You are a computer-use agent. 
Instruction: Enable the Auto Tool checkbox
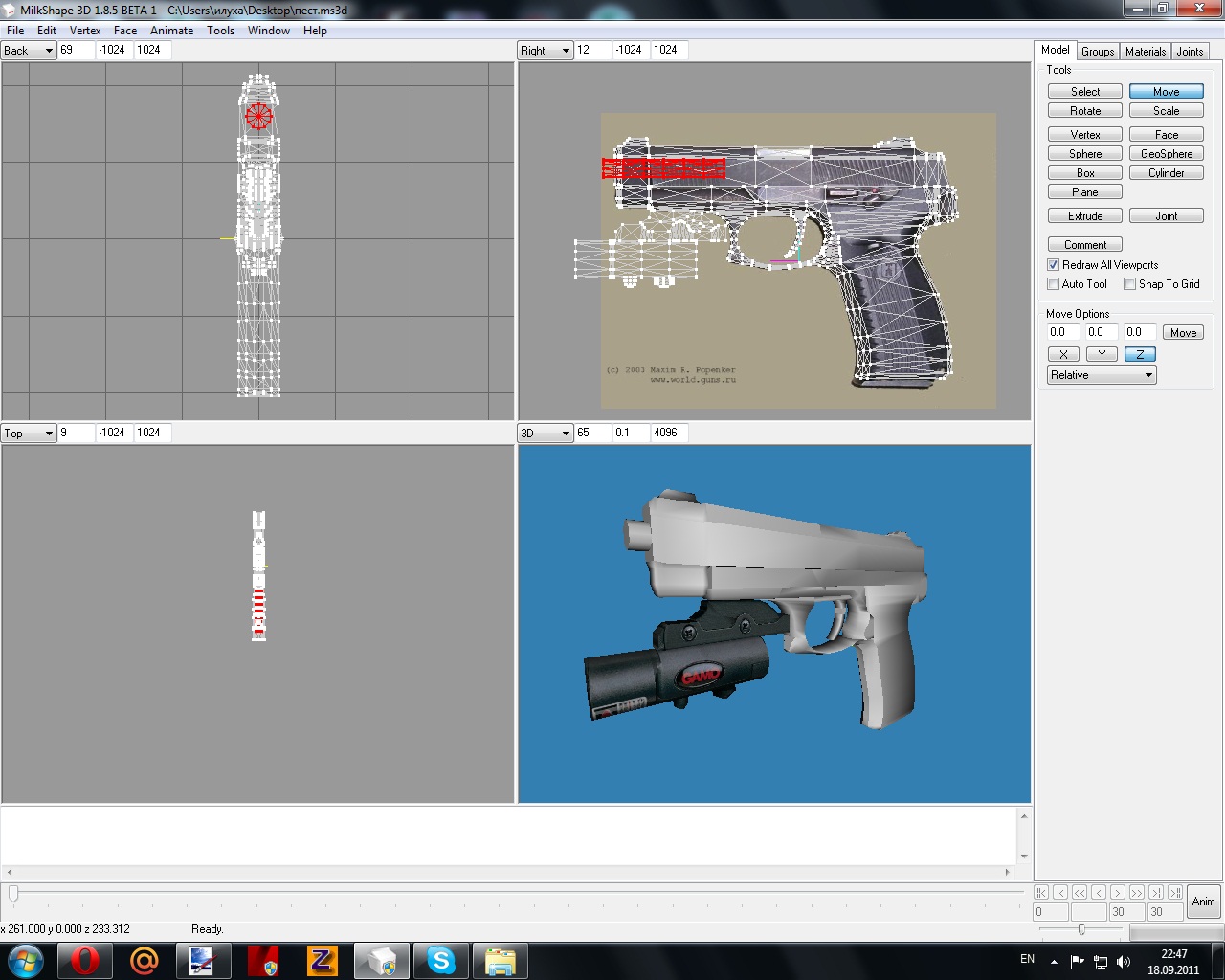(1054, 284)
